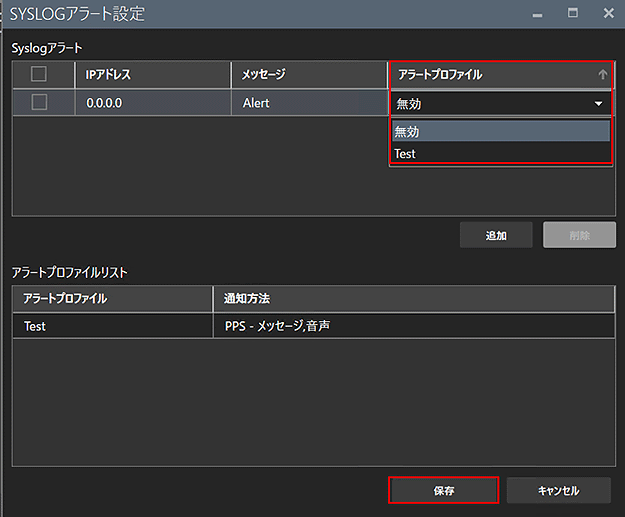Image resolution: width=625 pixels, height=517 pixels.
Task: Close the SYSLOGアラート設定 window
Action: (x=608, y=13)
